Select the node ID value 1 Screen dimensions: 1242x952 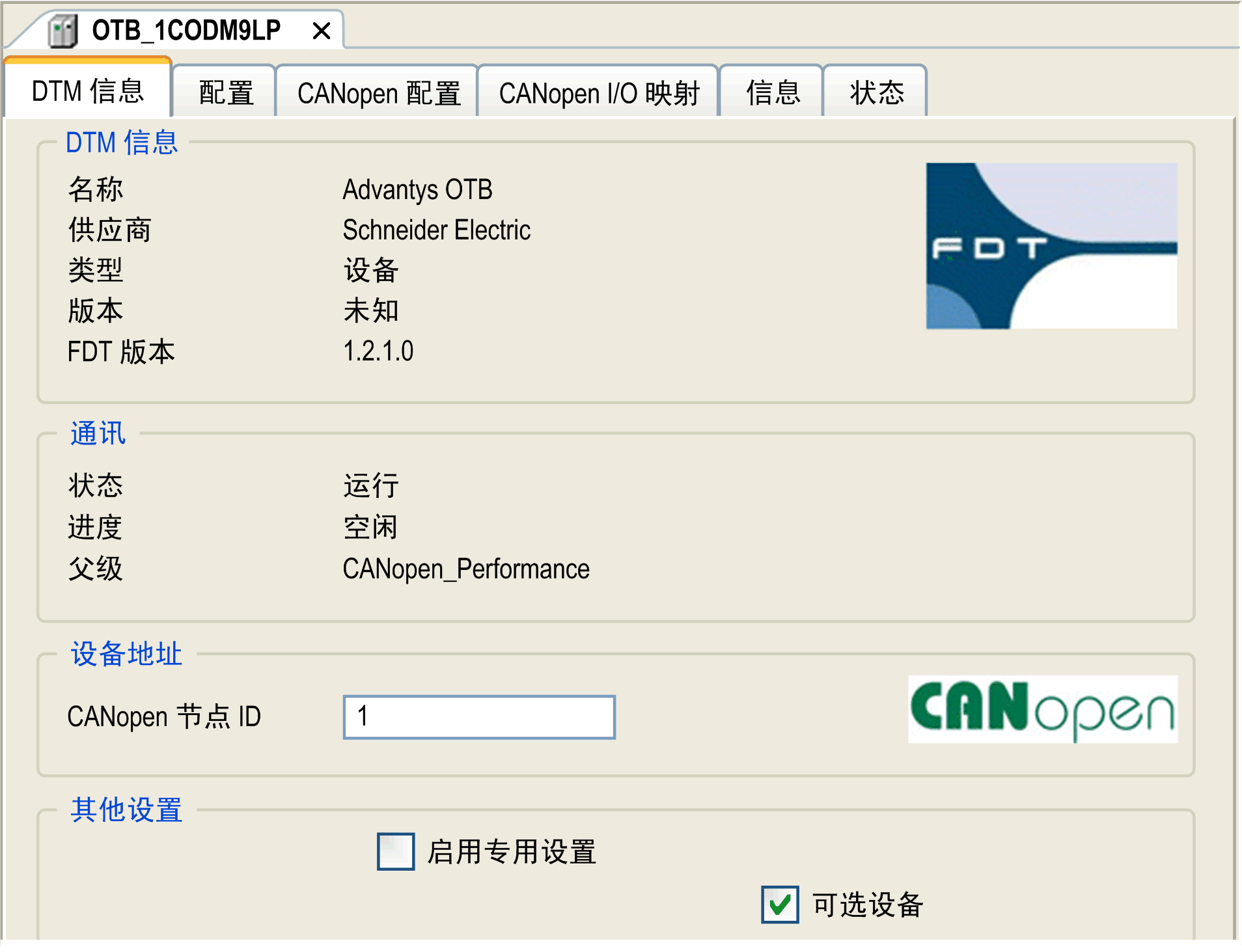coord(362,716)
